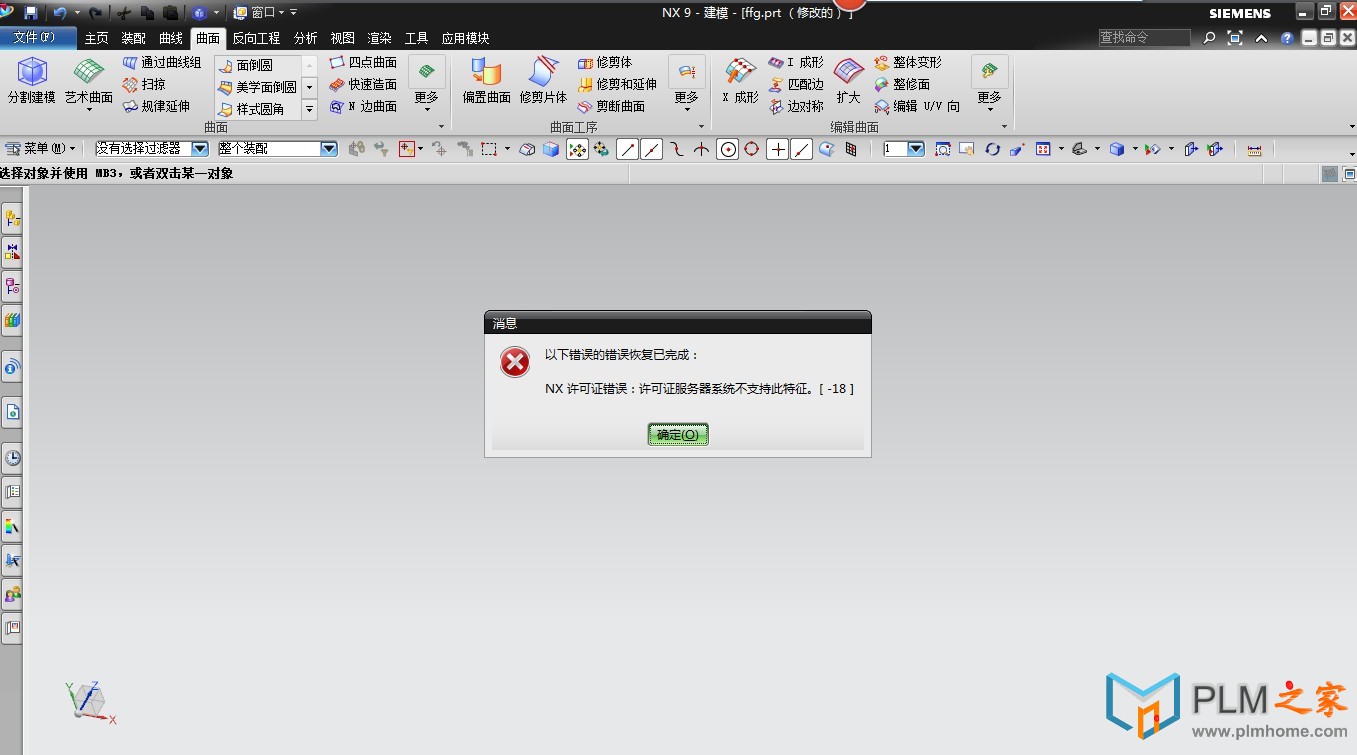Switch to the 应用模块 tab
The height and width of the screenshot is (755, 1357).
[466, 38]
